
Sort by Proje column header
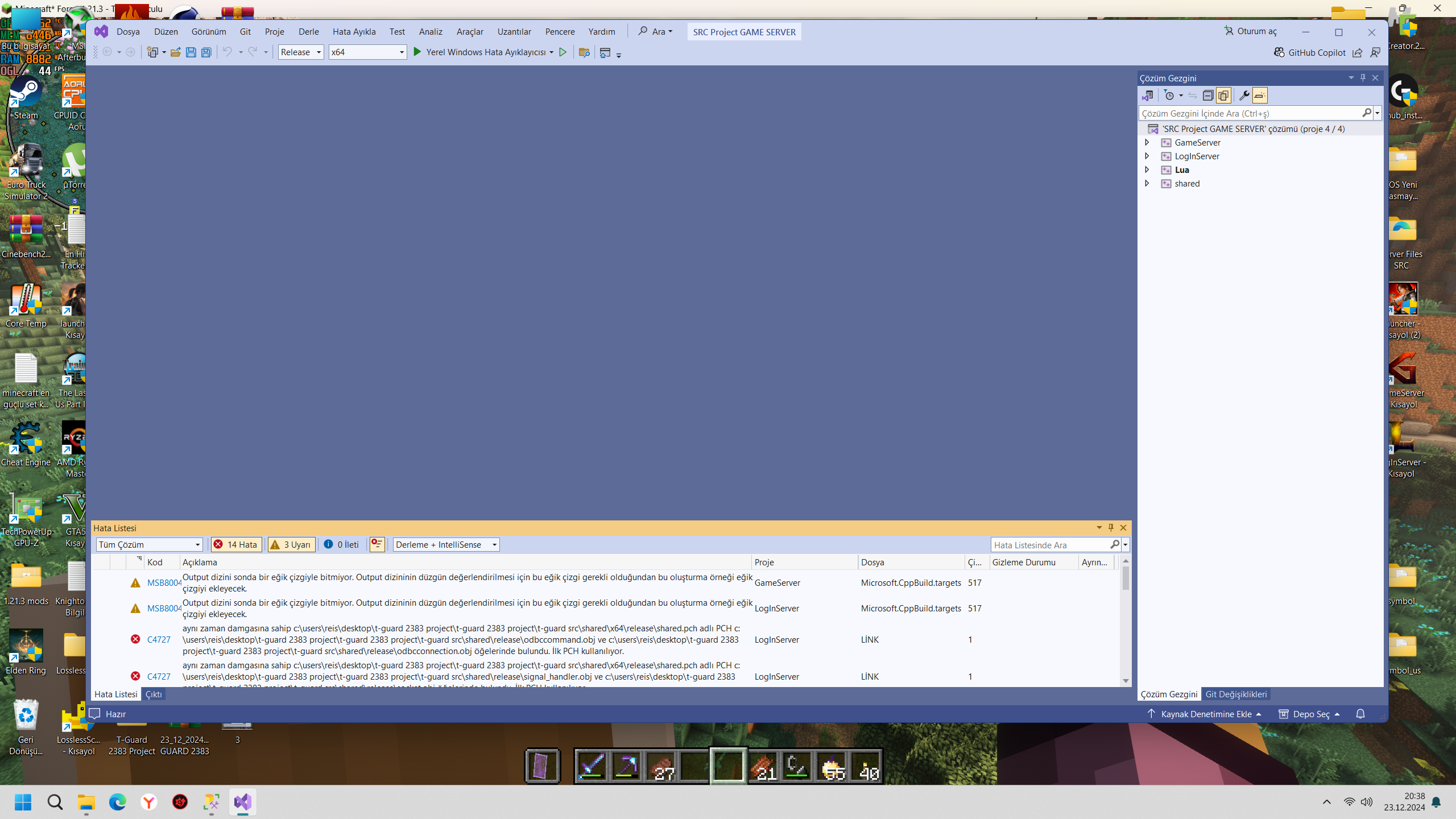tap(804, 562)
